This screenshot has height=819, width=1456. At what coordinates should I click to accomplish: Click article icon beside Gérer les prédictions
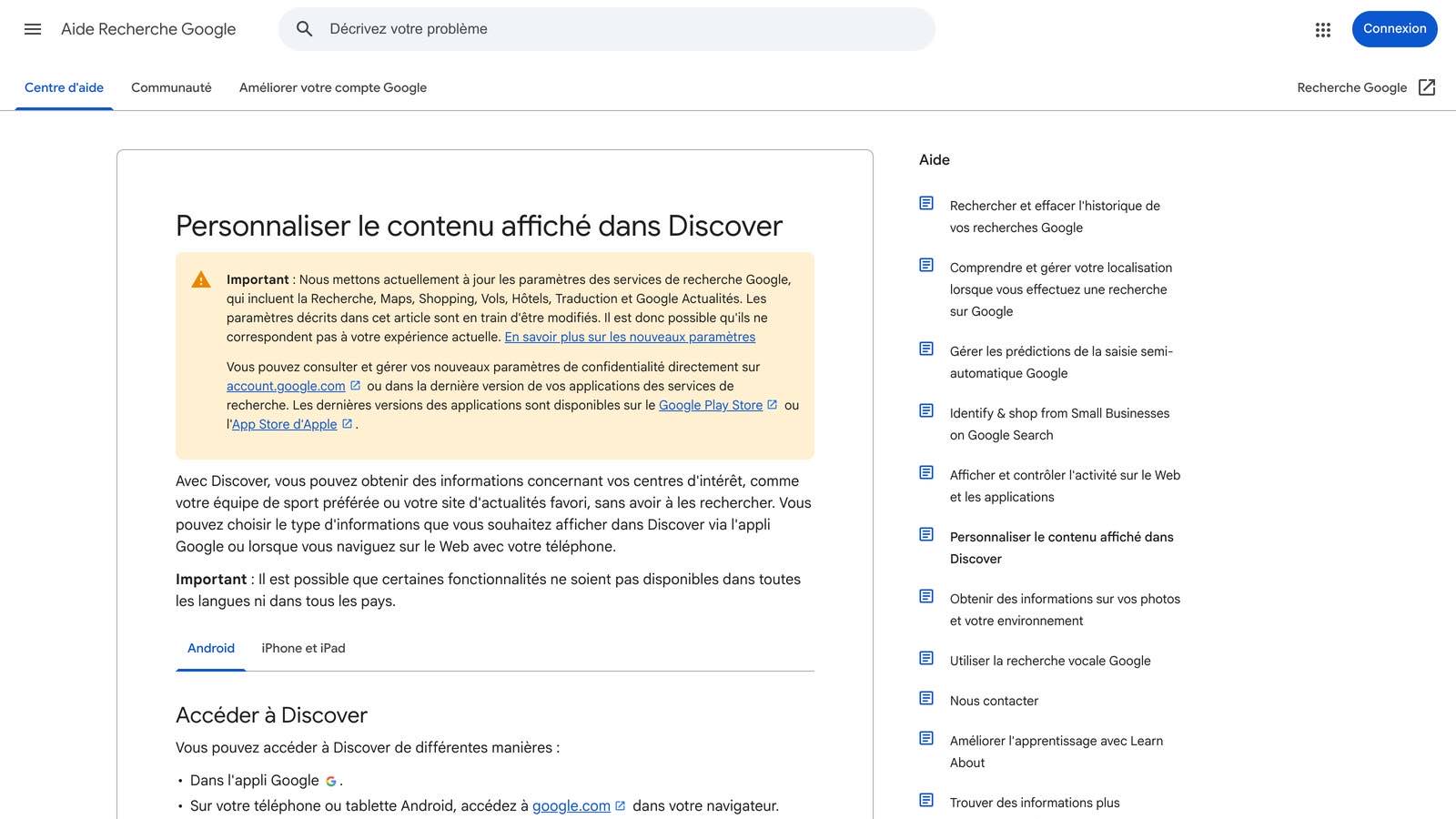point(926,349)
